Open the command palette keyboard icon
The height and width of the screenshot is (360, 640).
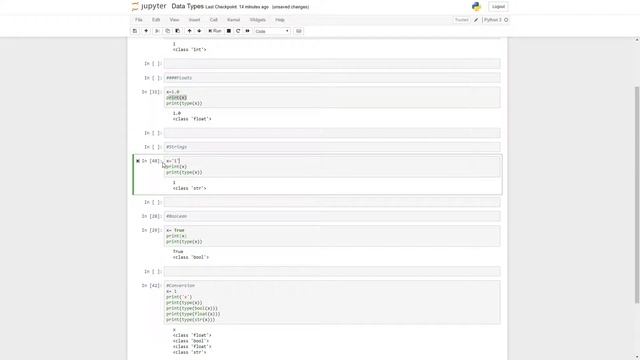[299, 31]
